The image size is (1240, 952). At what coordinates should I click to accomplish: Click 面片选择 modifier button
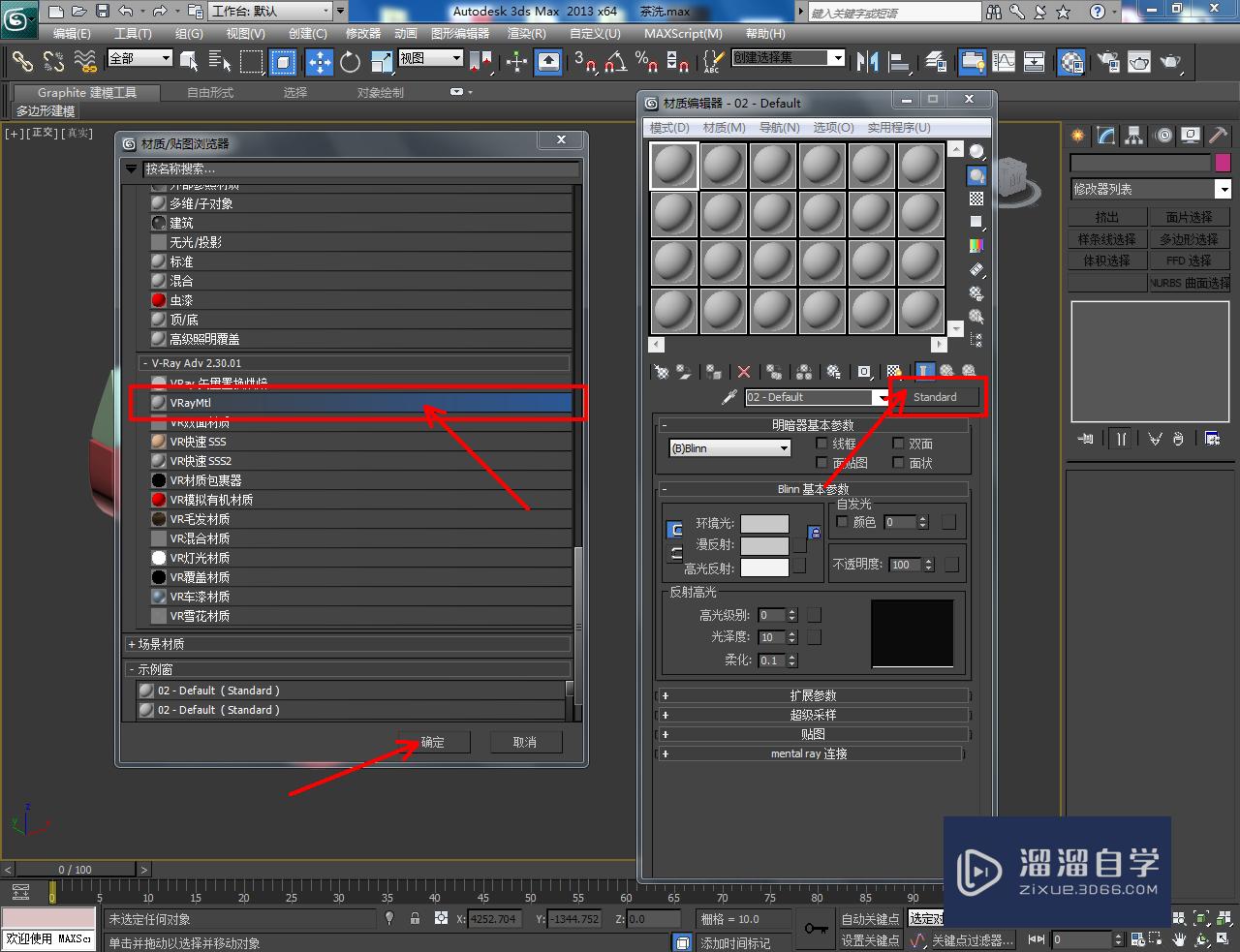1190,218
